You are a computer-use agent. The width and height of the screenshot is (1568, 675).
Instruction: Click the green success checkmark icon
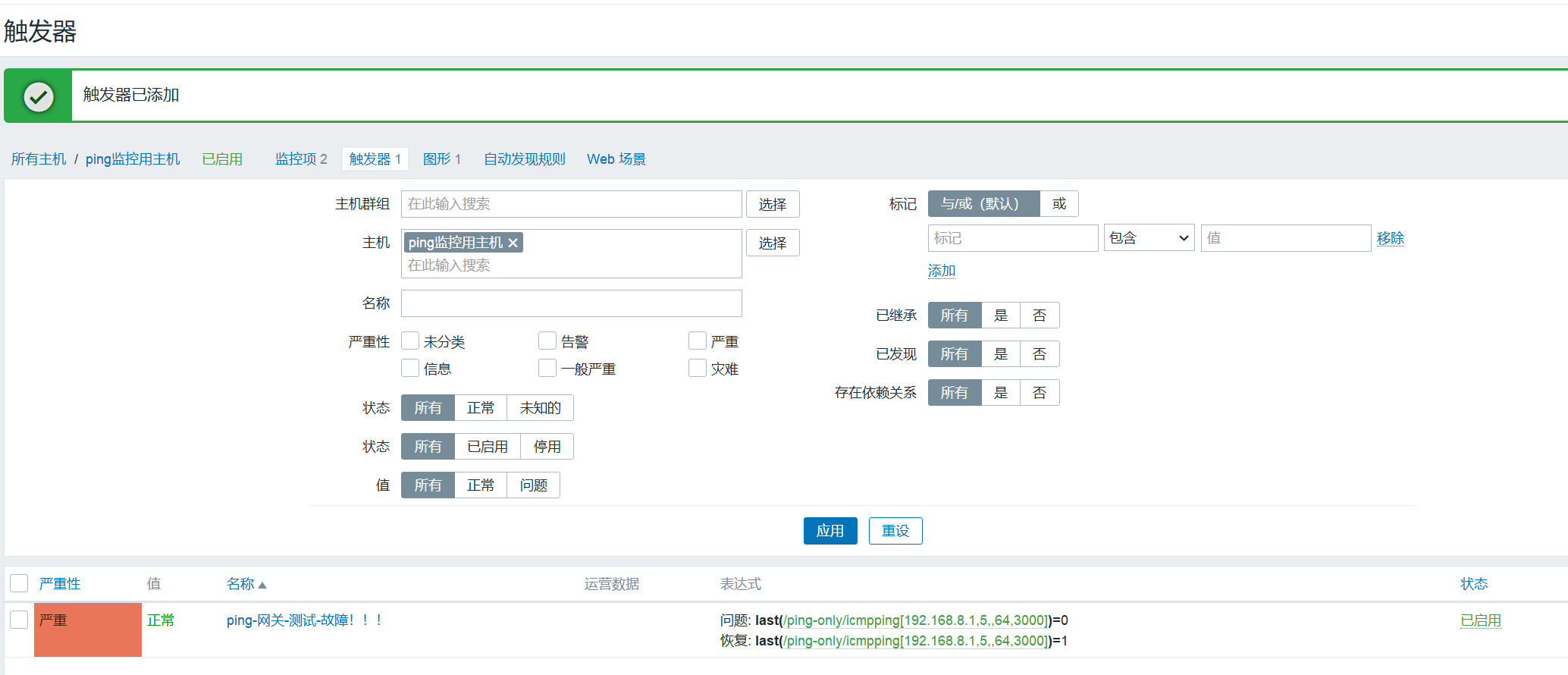tap(38, 96)
